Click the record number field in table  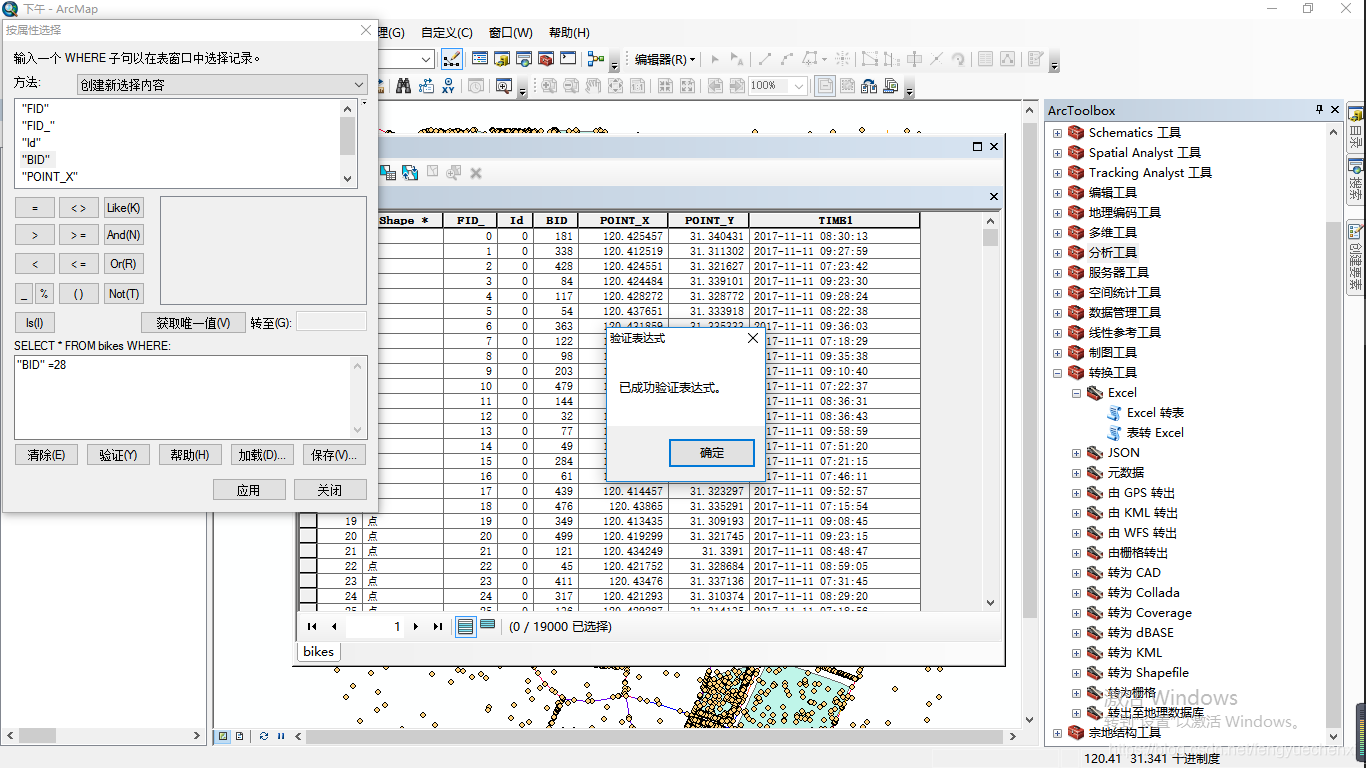(375, 627)
